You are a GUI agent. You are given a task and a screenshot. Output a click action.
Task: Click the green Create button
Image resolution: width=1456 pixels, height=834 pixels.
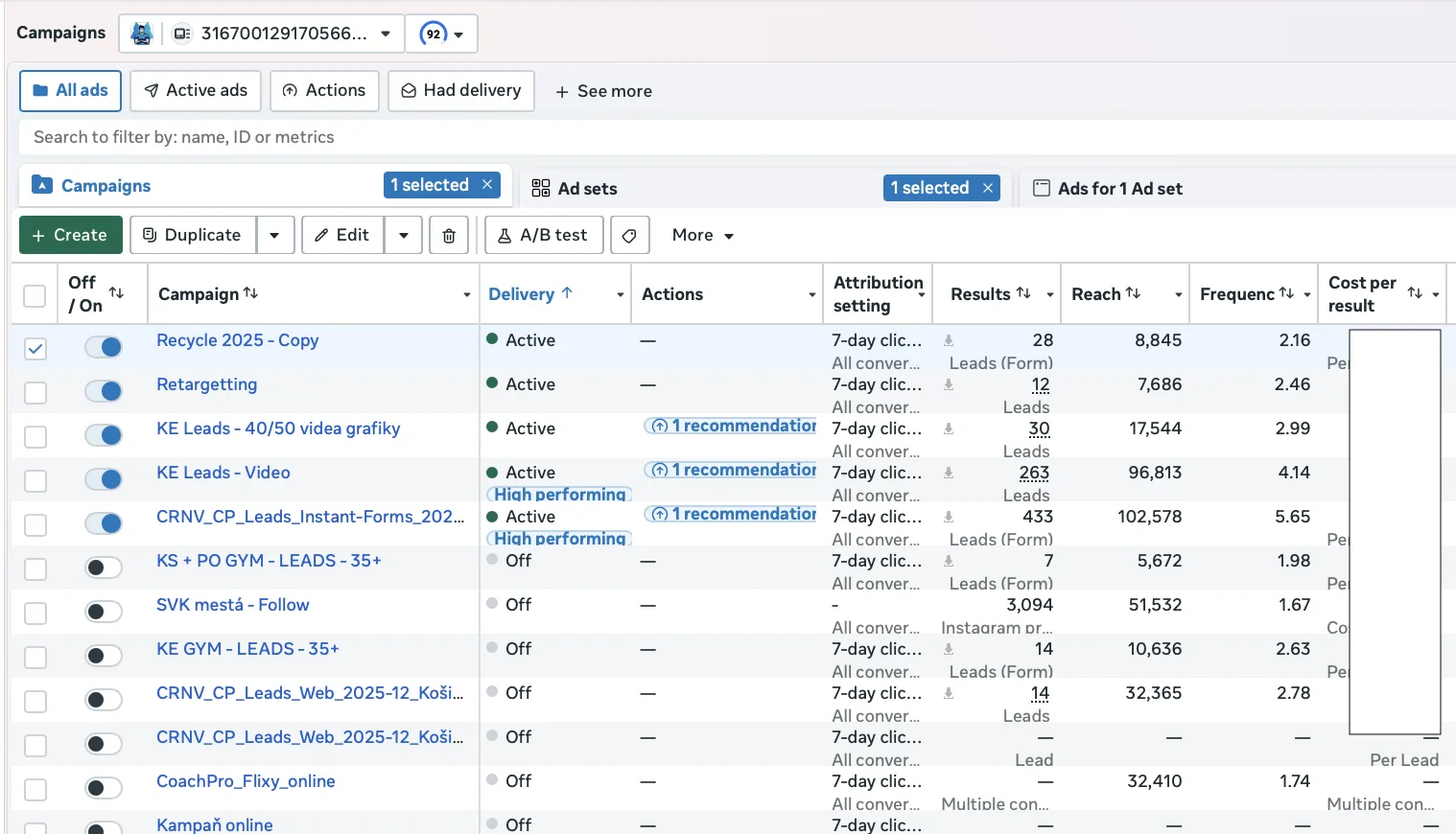point(71,235)
